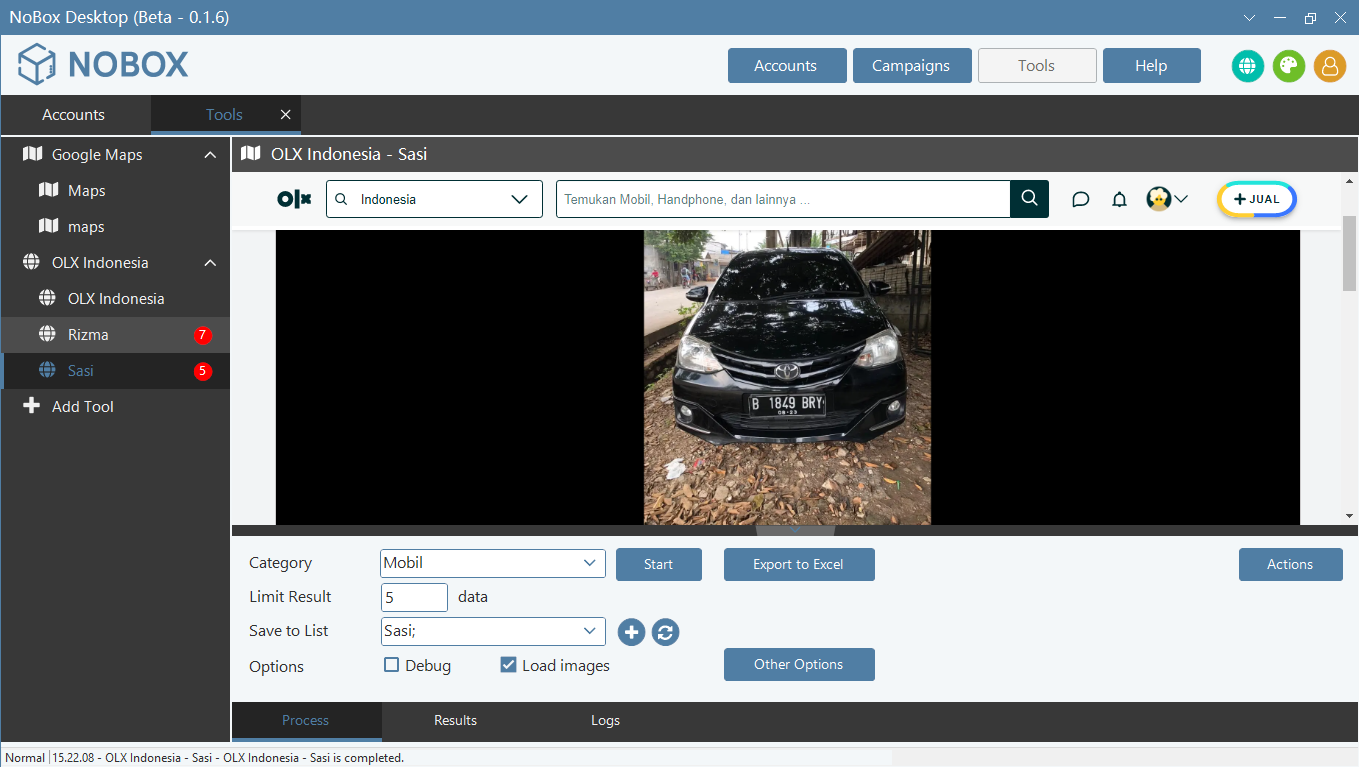Open OLX chat messages icon

pos(1080,199)
